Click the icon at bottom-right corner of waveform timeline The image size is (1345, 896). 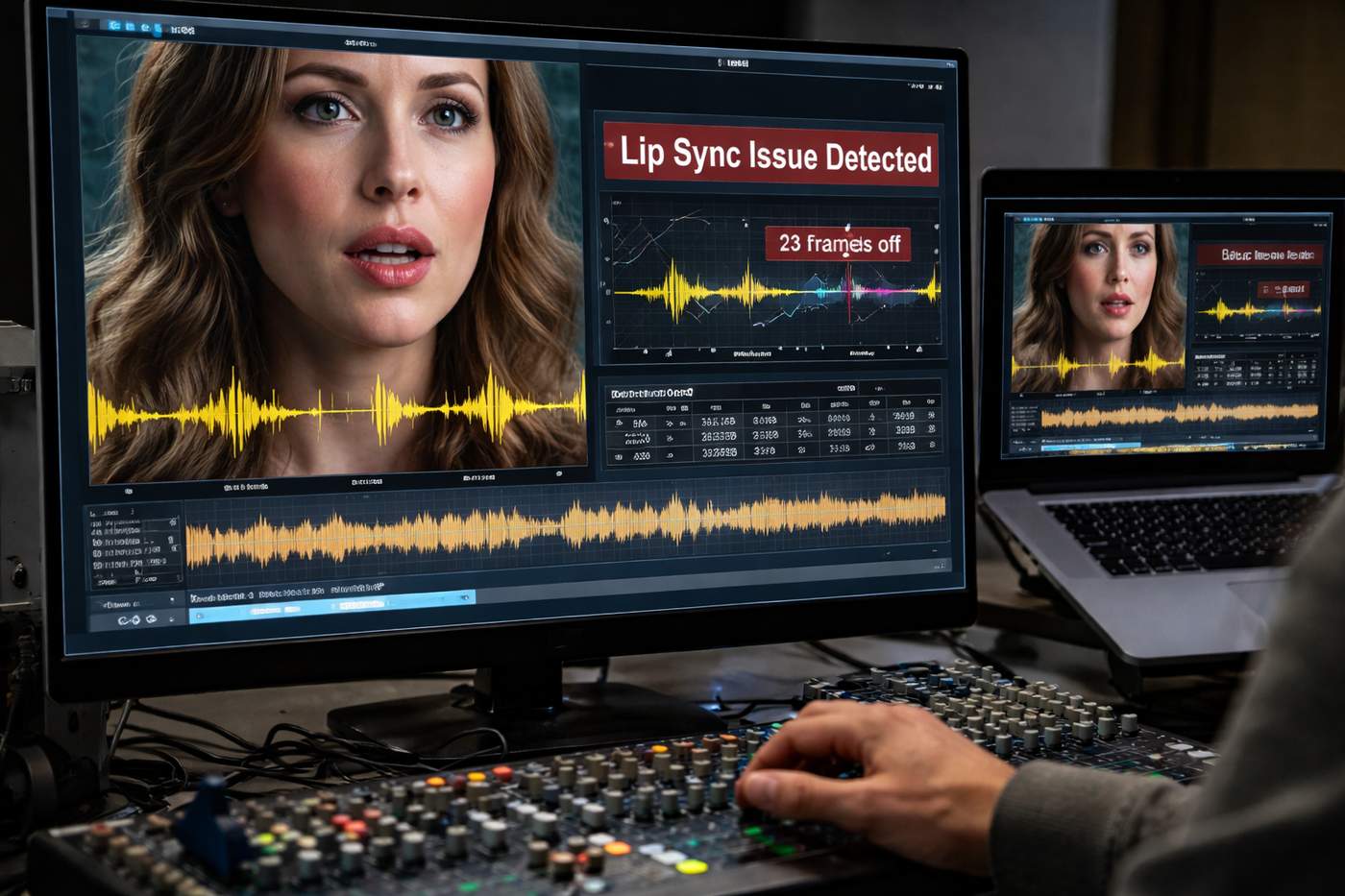click(941, 566)
